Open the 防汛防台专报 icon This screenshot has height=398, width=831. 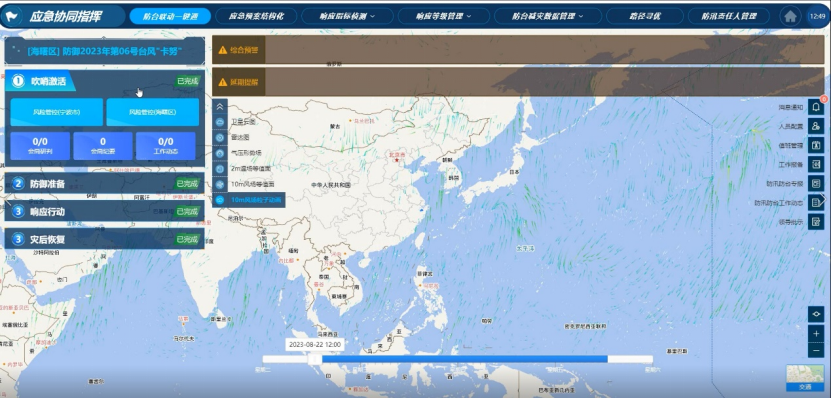[x=816, y=183]
